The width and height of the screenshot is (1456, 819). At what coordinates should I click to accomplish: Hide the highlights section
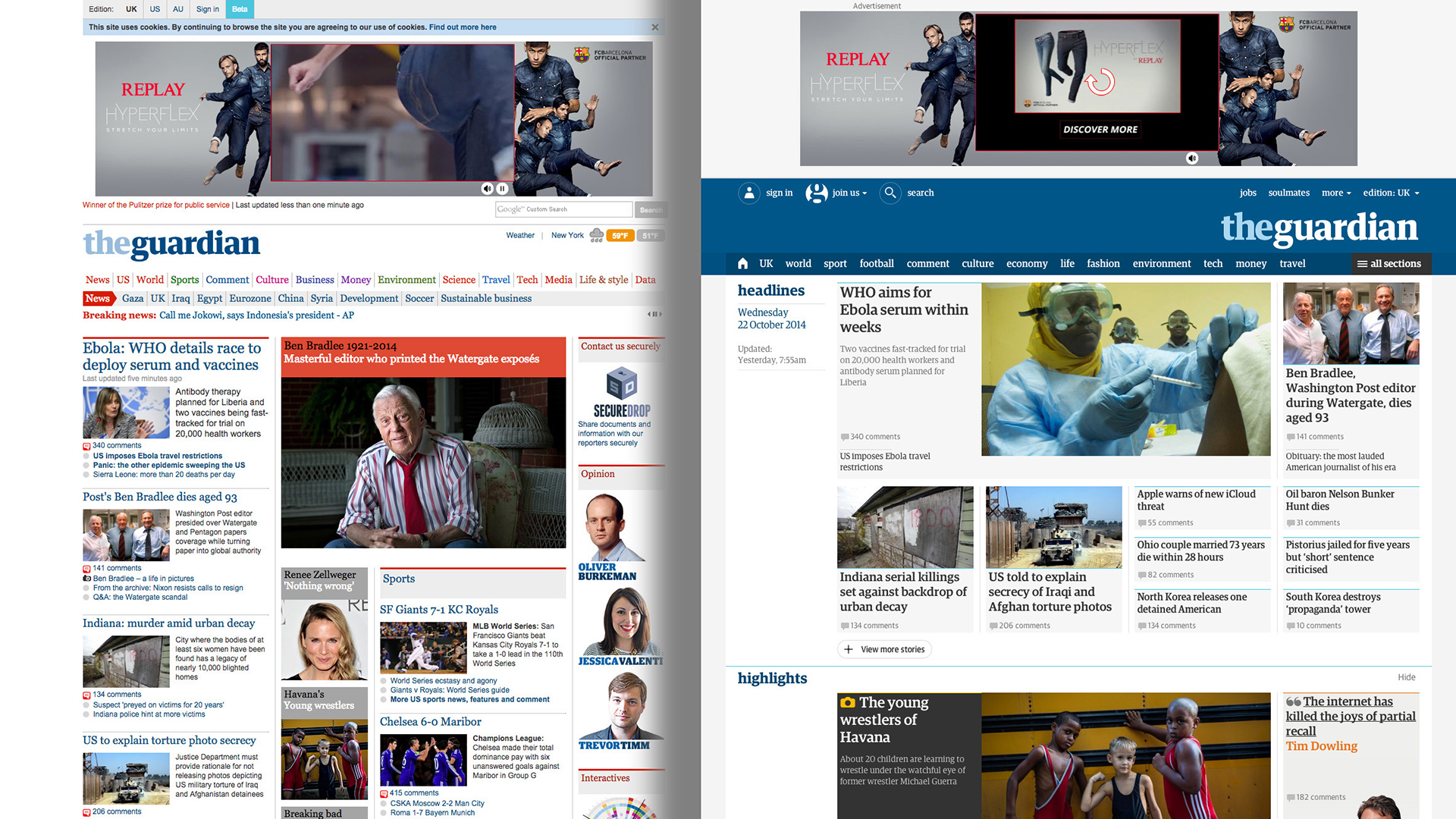click(x=1407, y=677)
